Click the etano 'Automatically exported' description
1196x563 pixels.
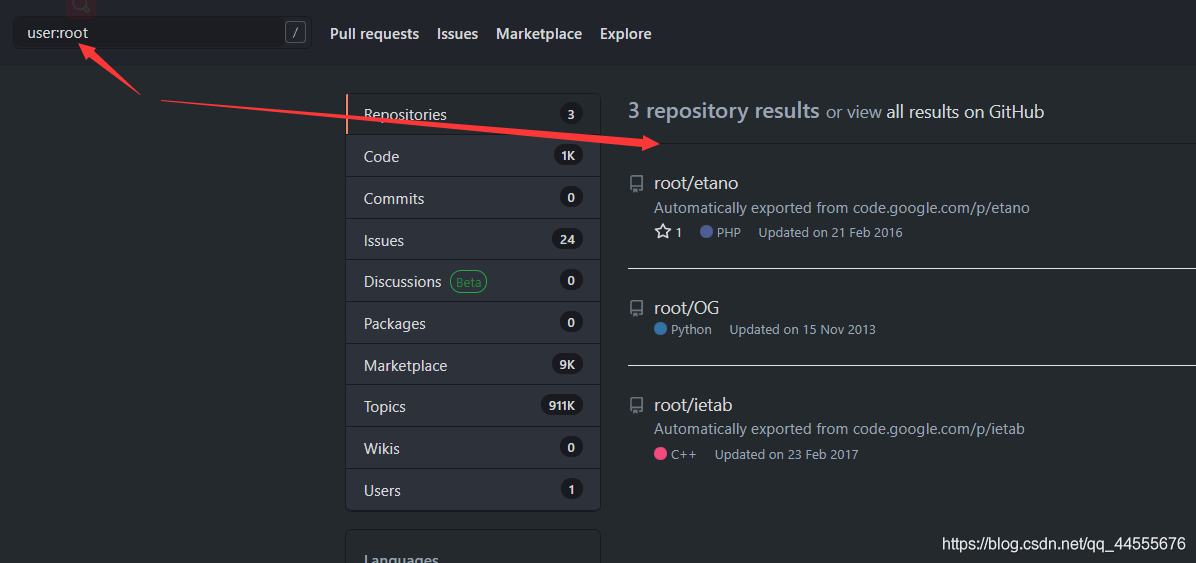(x=841, y=208)
